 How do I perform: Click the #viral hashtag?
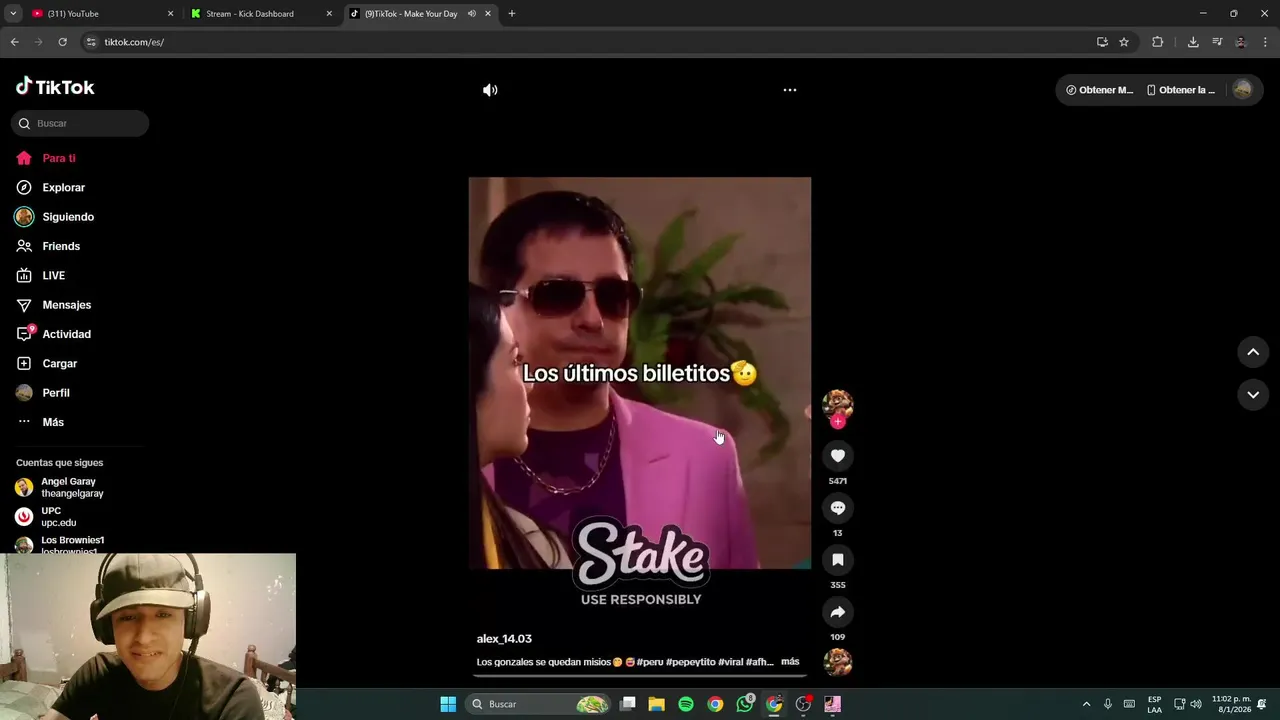click(x=730, y=662)
